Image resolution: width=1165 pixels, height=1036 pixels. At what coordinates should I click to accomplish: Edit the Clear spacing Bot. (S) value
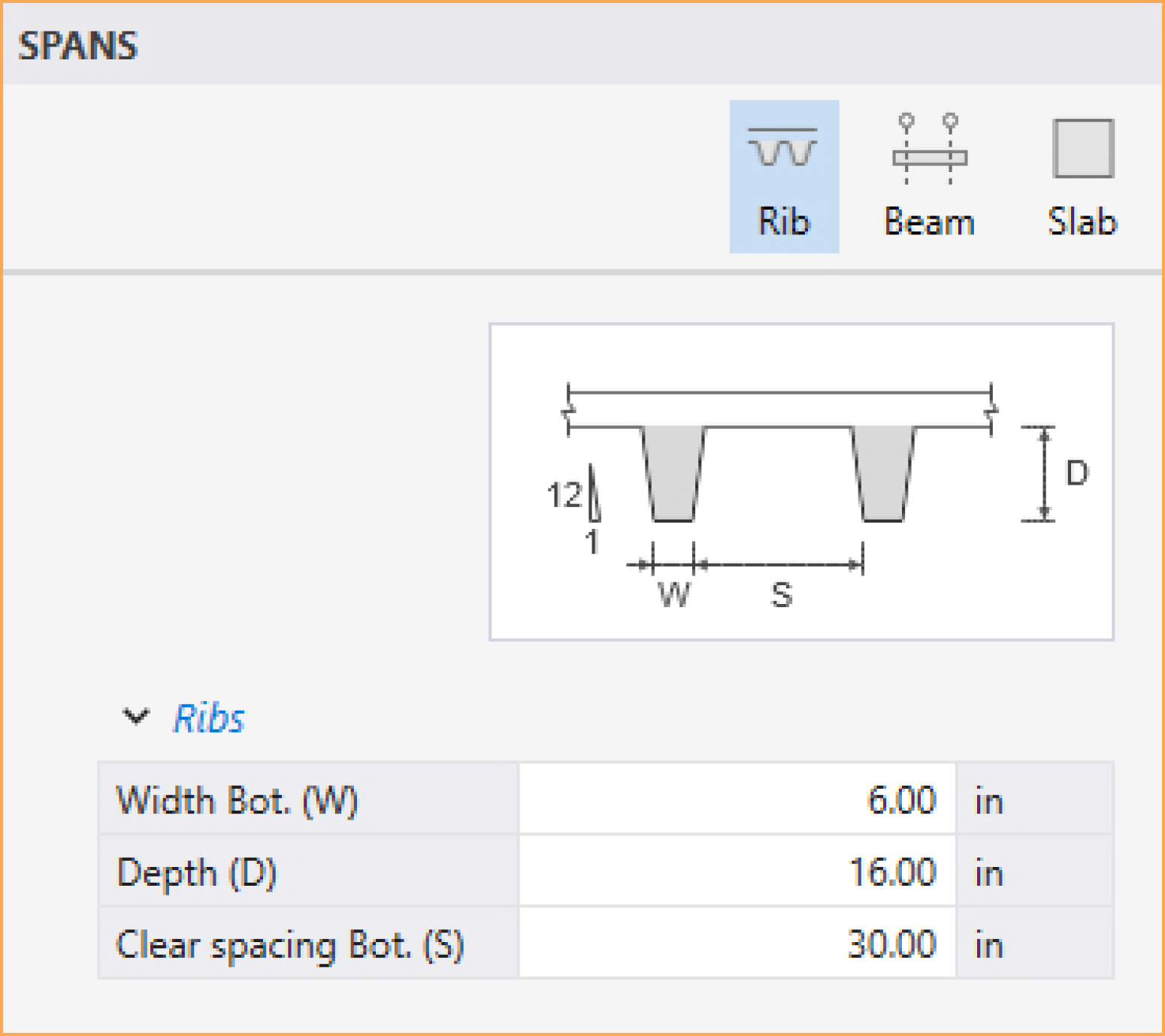[x=737, y=944]
